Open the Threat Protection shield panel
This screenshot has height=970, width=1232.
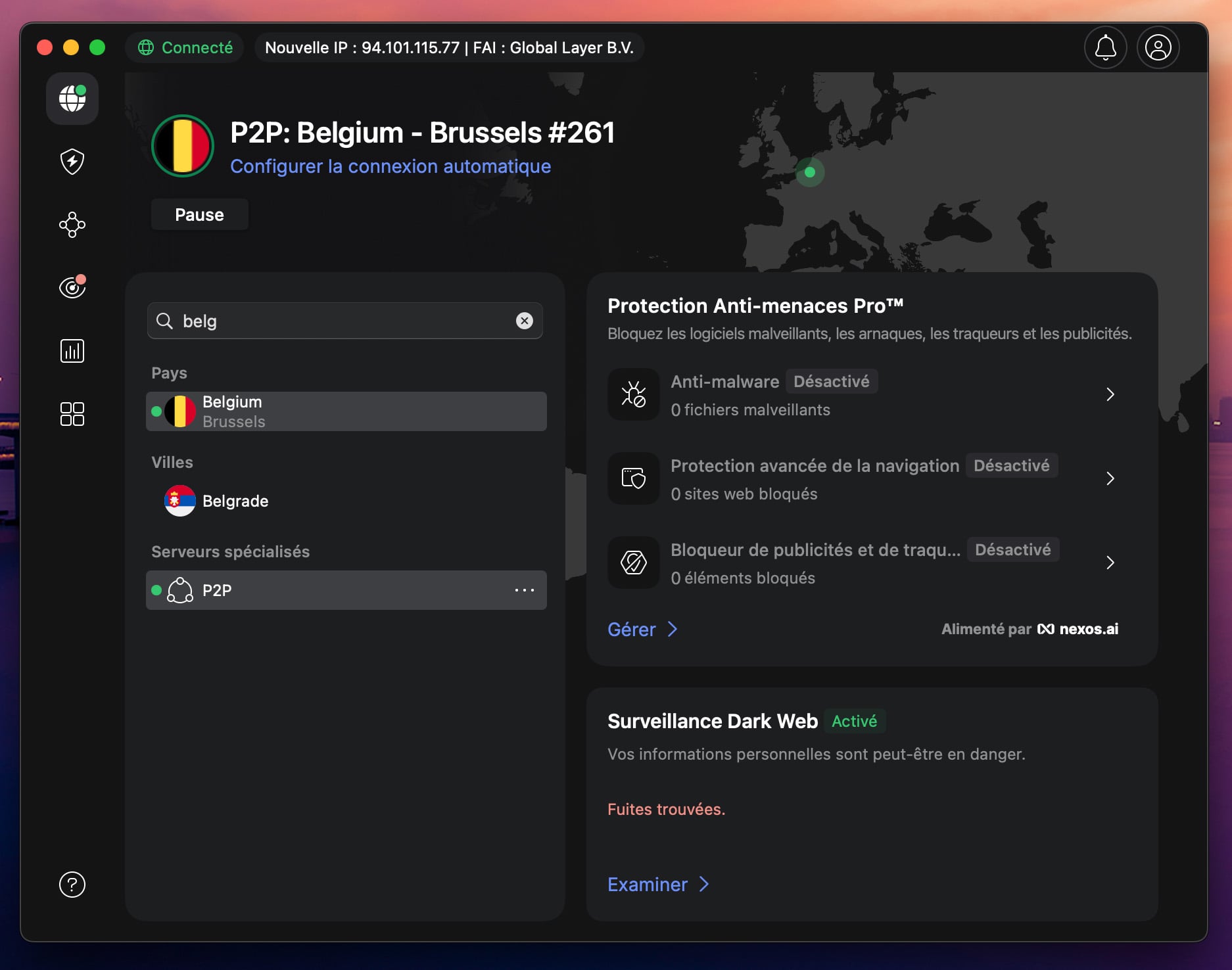[x=72, y=162]
